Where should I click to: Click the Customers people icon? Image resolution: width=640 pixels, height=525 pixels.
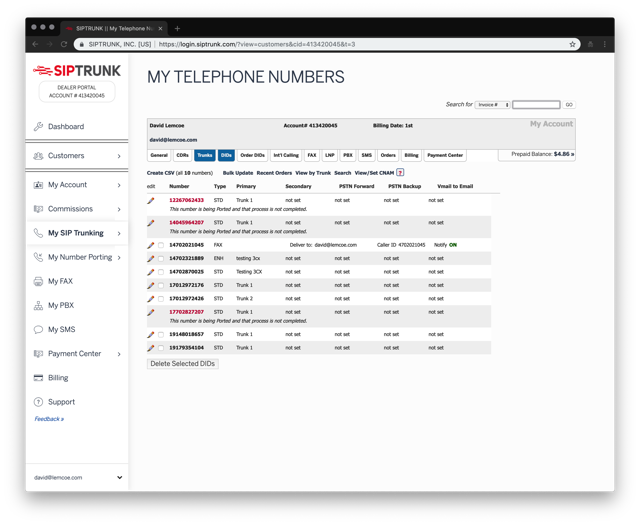38,156
